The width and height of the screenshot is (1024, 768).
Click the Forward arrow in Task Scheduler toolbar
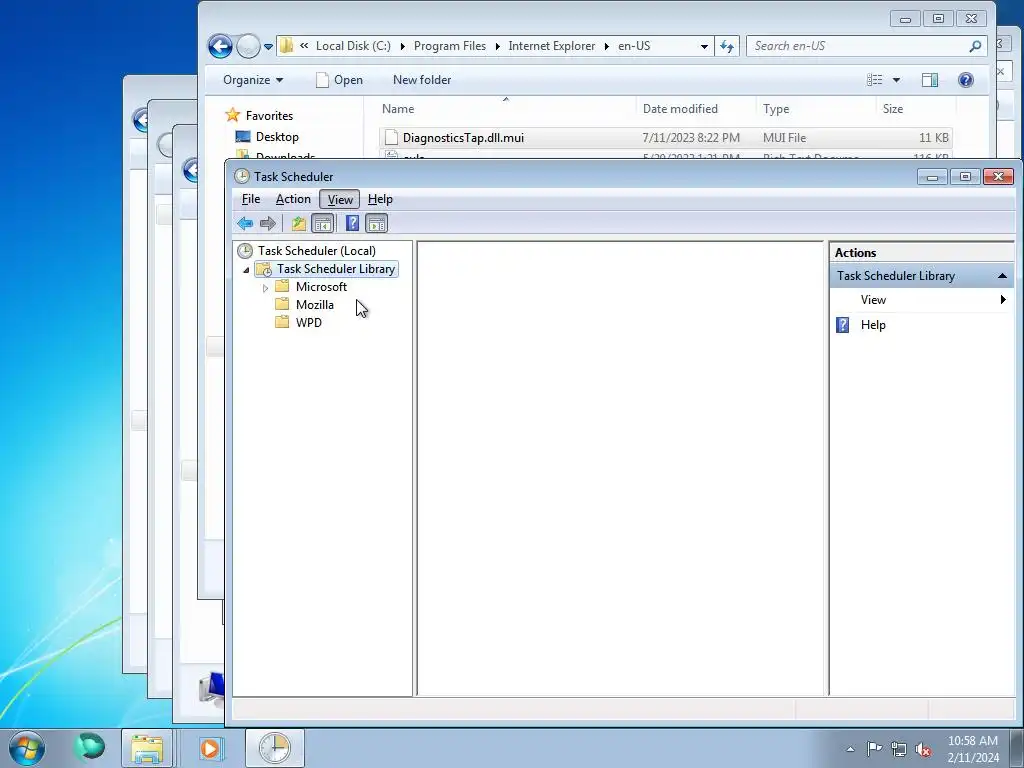click(x=268, y=224)
